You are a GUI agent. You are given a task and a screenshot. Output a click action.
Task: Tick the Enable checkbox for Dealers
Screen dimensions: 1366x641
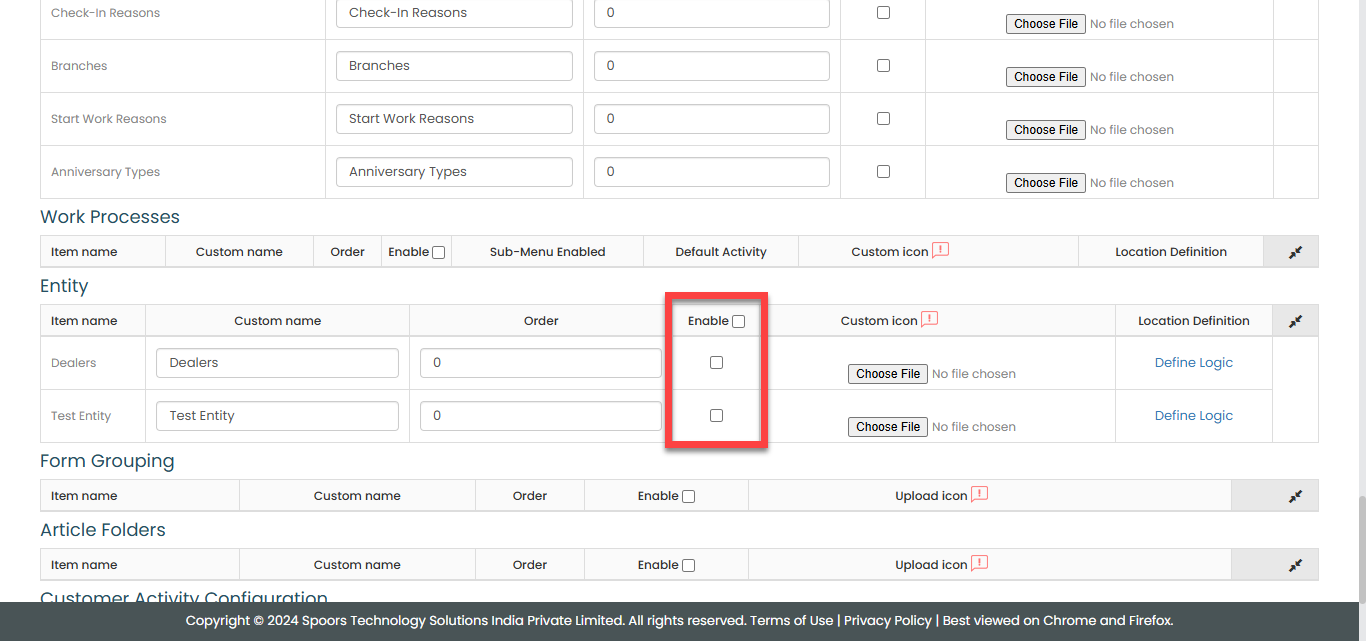point(716,363)
